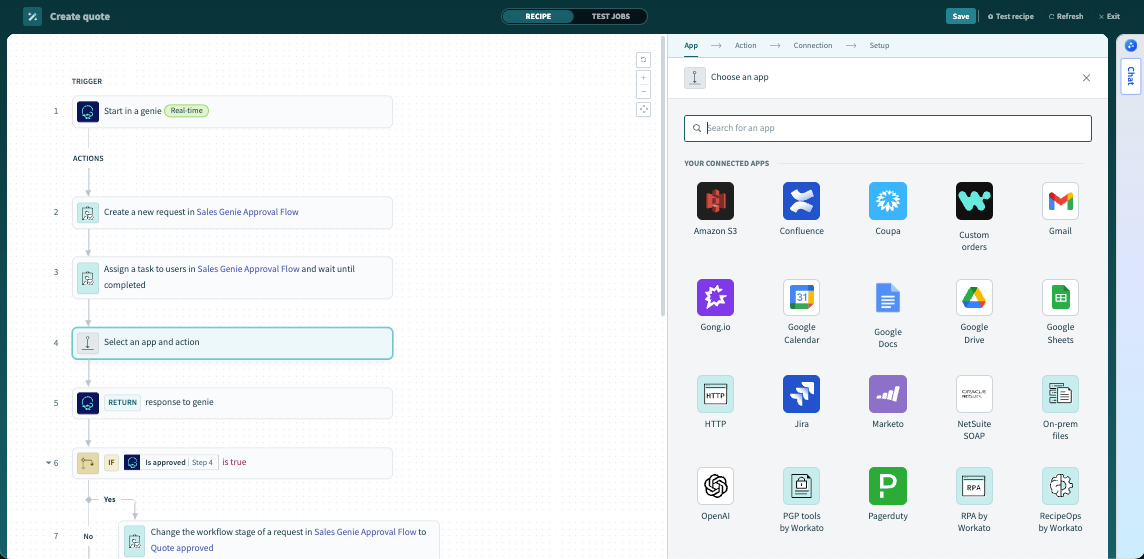Choose the Gmail app icon
Image resolution: width=1144 pixels, height=559 pixels.
(1060, 201)
